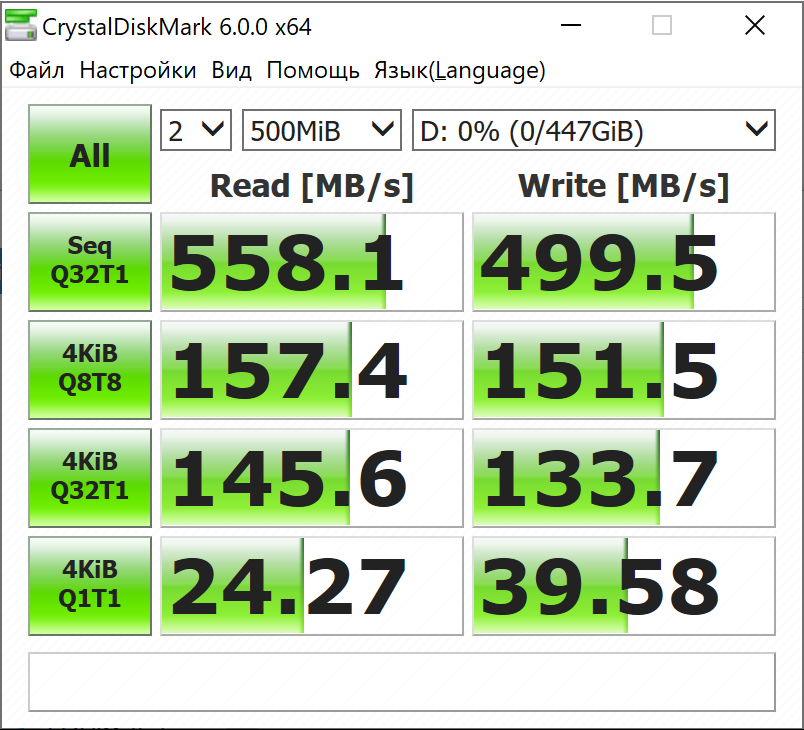Minimize the CrystalDiskMark window
Screen dimensions: 804x730
571,25
